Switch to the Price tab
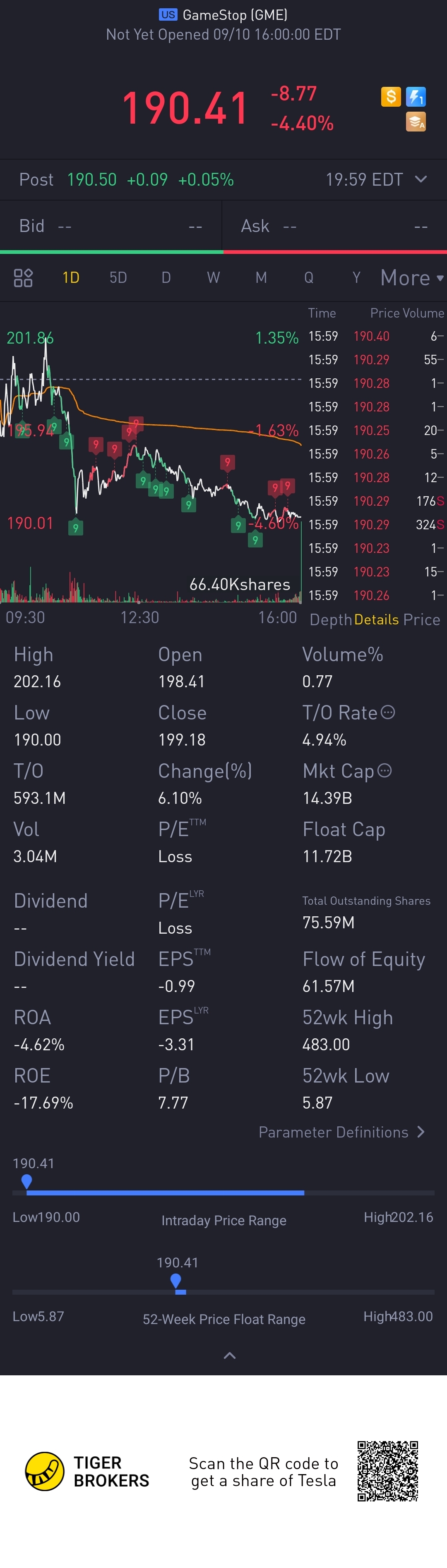Viewport: 447px width, 1568px height. pyautogui.click(x=421, y=620)
